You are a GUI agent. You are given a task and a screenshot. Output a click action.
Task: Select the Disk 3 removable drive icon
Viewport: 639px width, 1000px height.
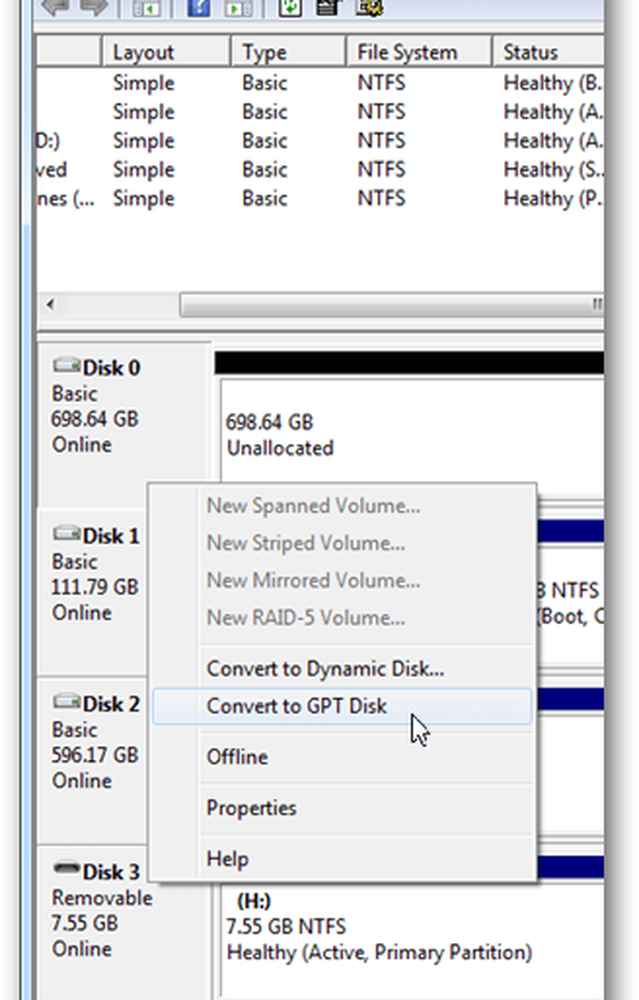tap(67, 872)
